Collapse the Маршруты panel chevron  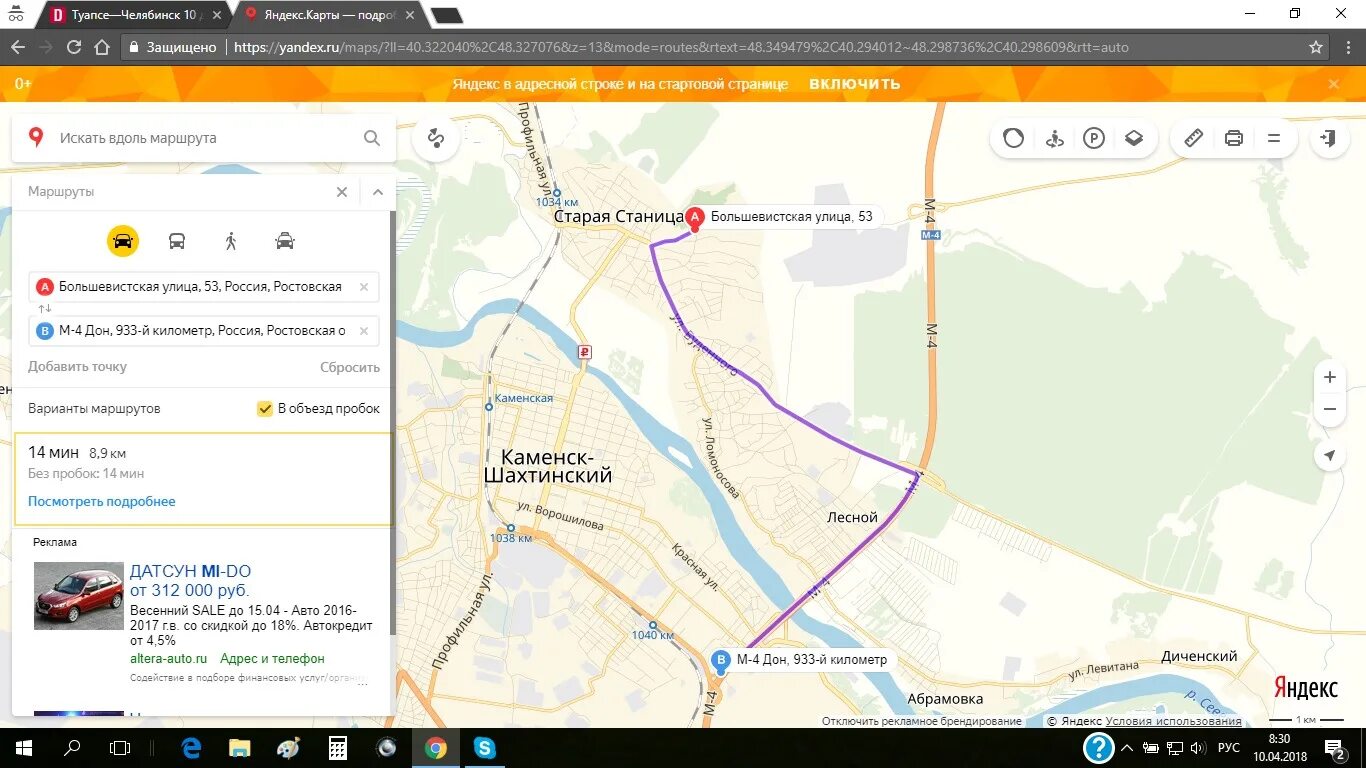377,192
